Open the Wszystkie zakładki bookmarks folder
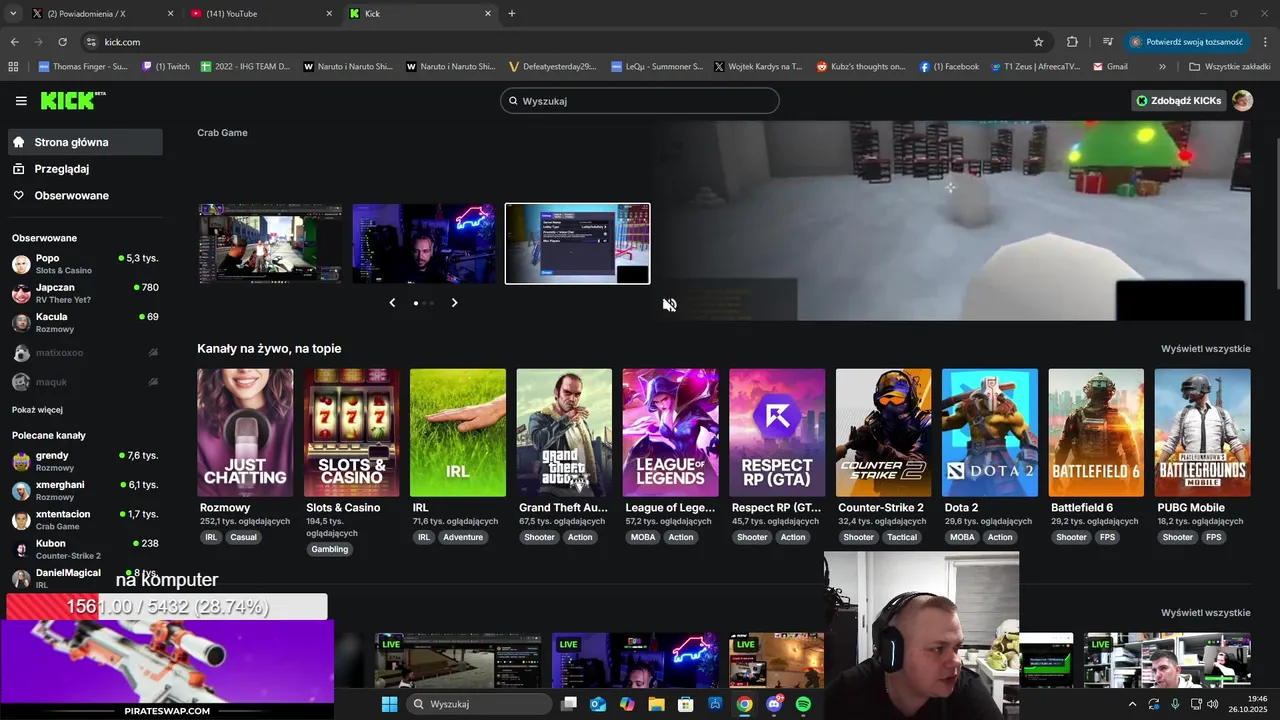Viewport: 1280px width, 720px height. [x=1229, y=66]
